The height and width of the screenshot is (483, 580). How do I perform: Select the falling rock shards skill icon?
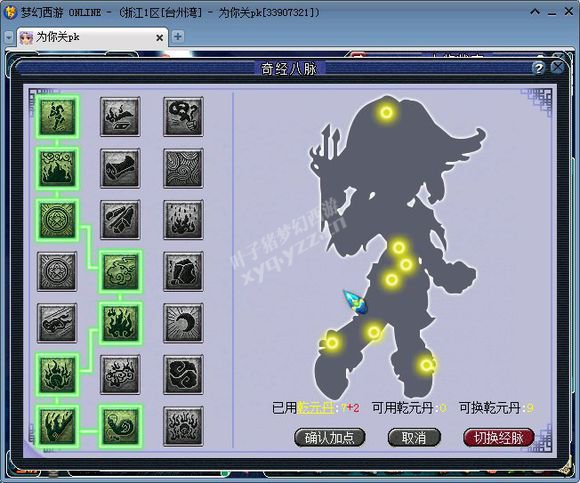pos(120,220)
